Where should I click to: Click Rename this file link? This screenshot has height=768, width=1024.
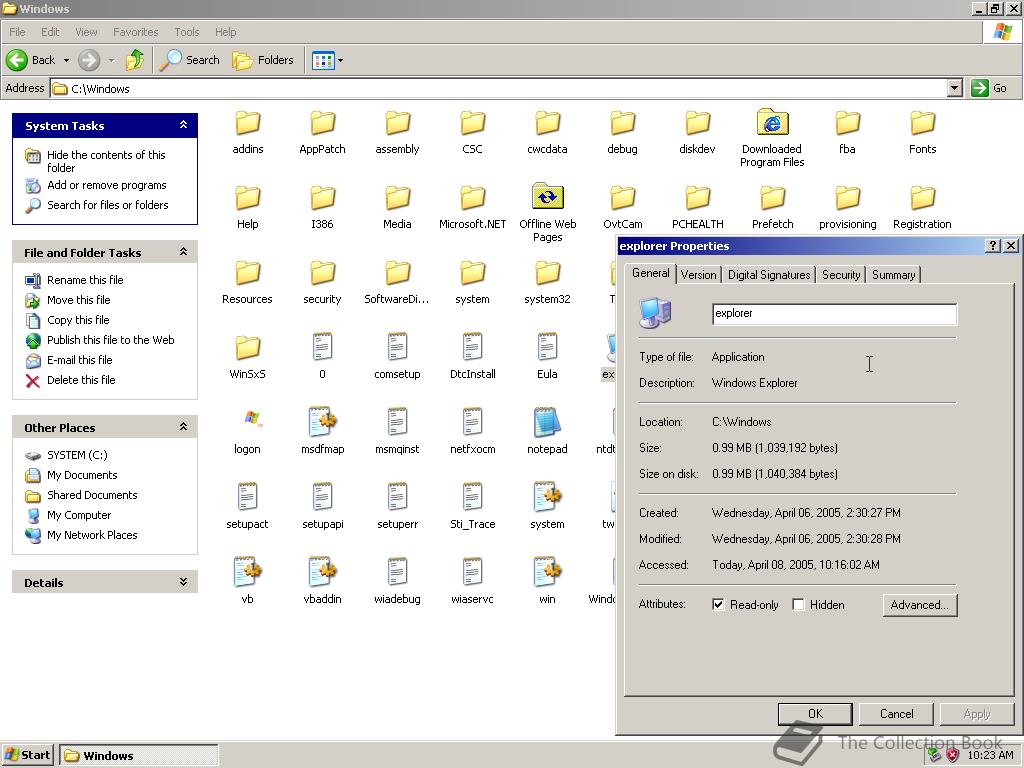coord(85,280)
